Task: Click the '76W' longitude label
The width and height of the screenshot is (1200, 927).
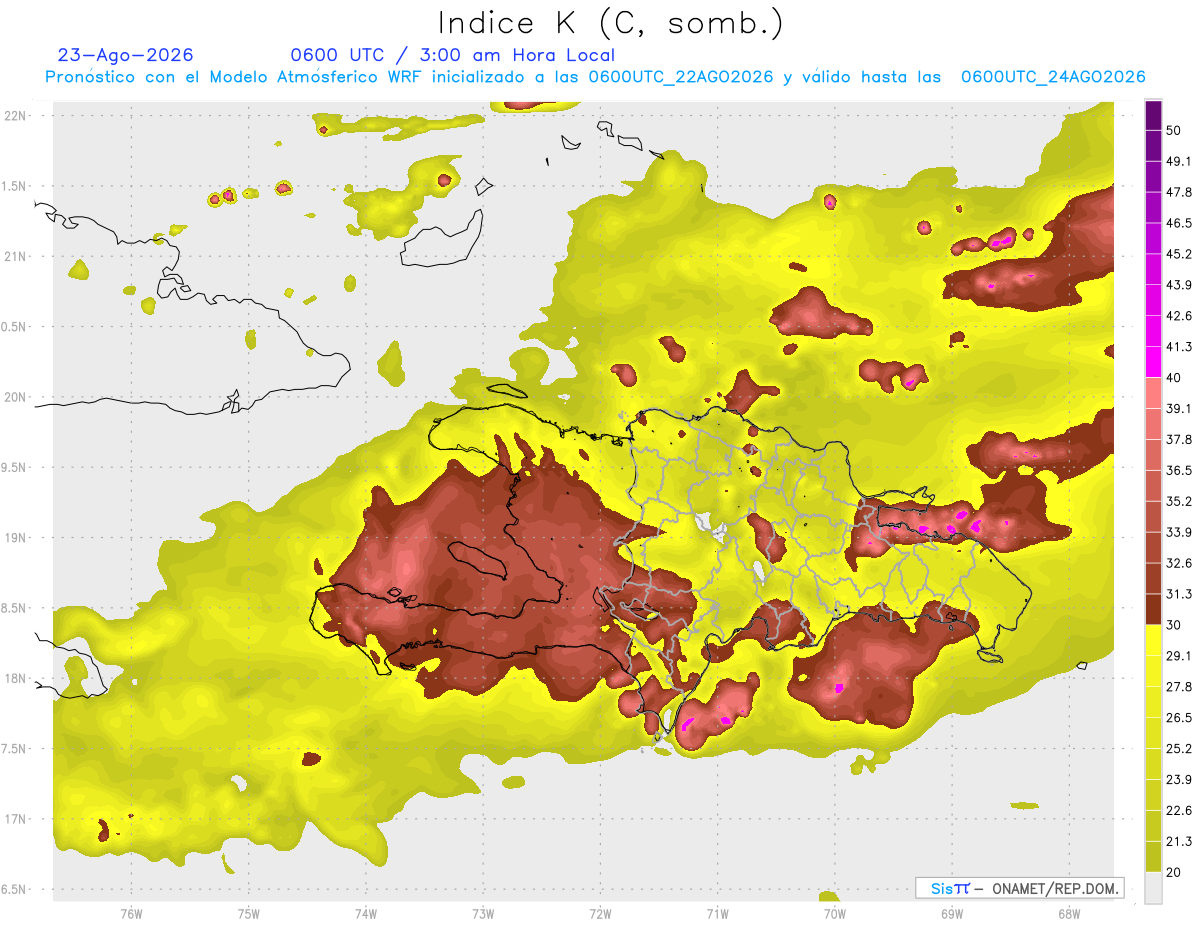Action: 131,914
